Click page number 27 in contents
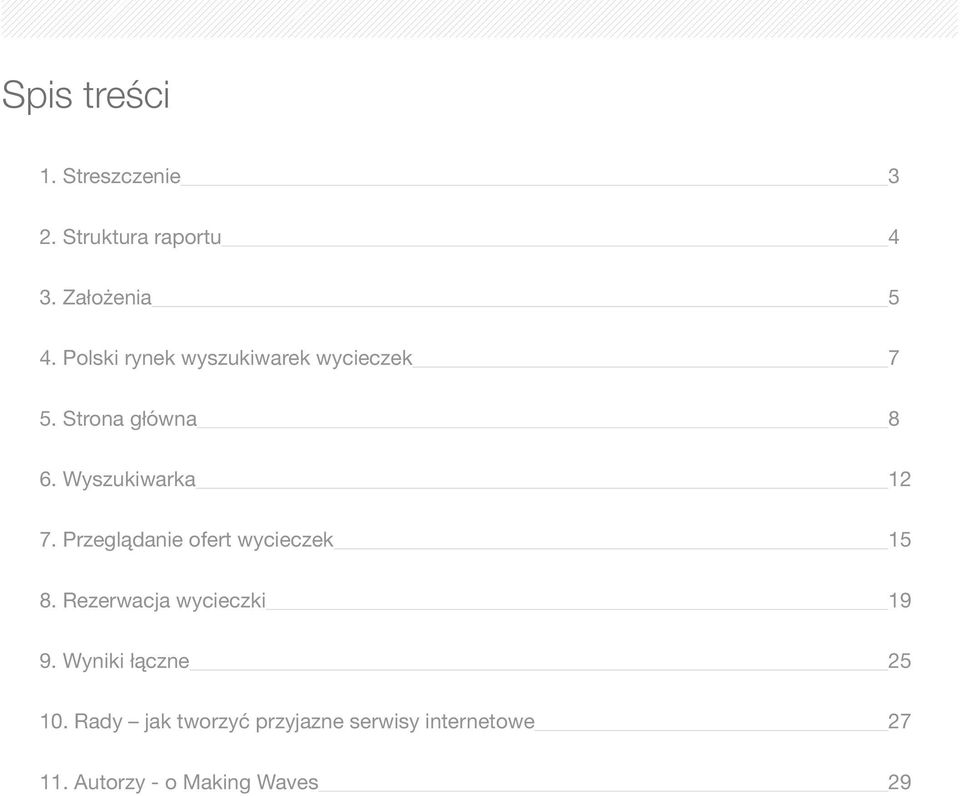Image resolution: width=960 pixels, height=796 pixels. click(899, 722)
